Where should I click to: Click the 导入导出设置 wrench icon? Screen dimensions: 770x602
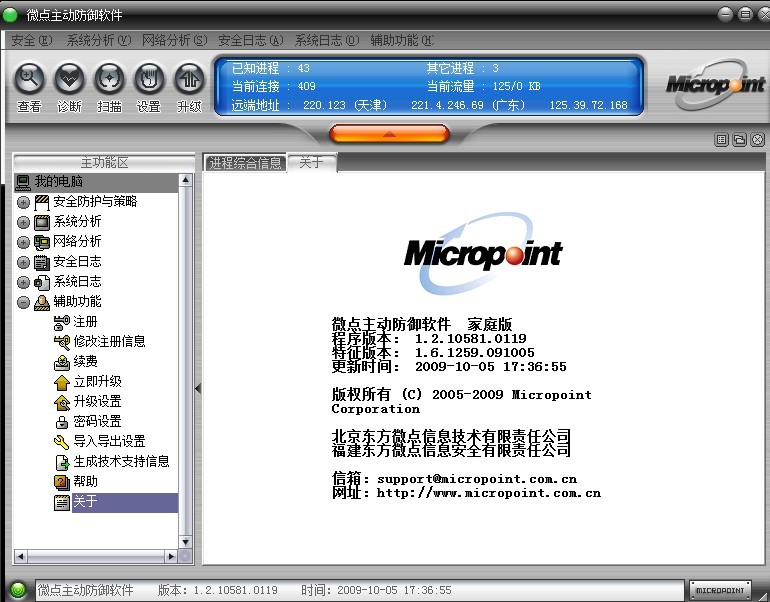[61, 442]
